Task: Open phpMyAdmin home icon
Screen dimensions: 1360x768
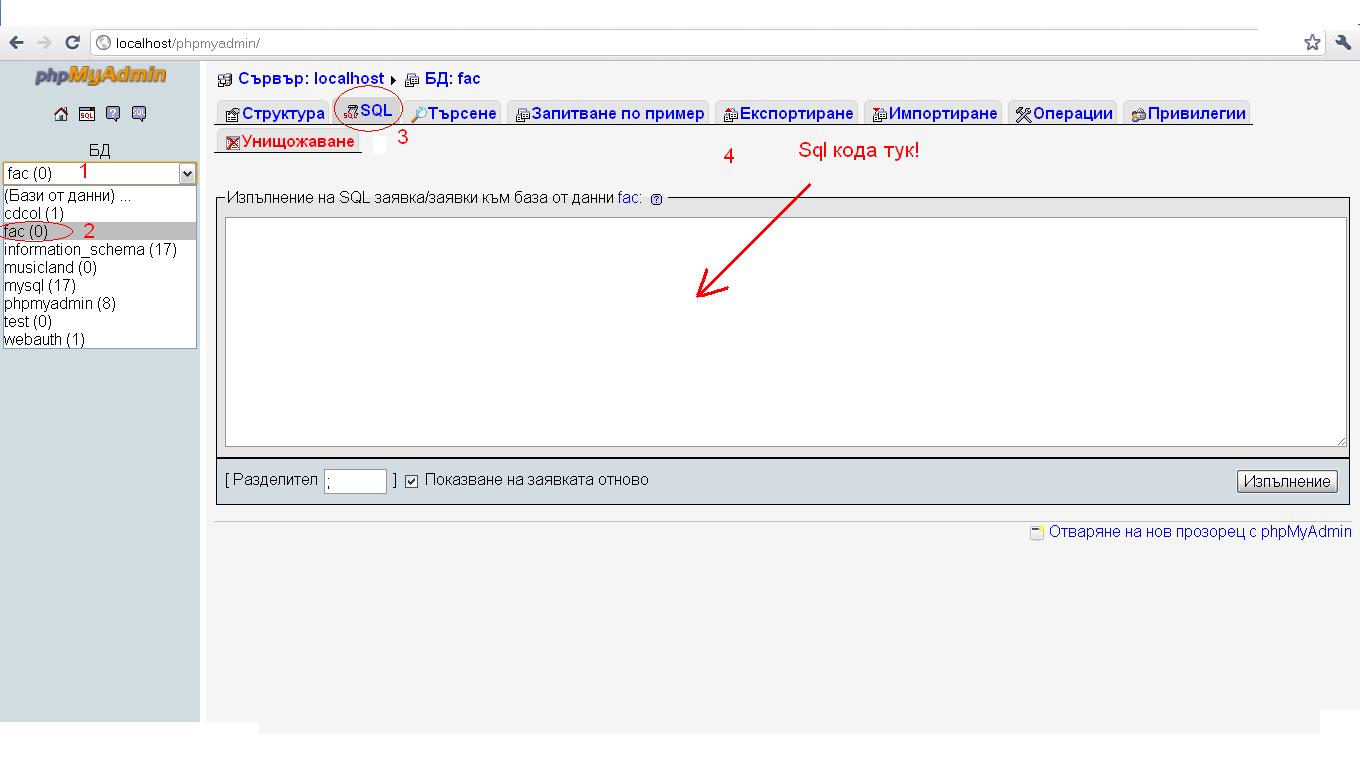Action: tap(61, 114)
